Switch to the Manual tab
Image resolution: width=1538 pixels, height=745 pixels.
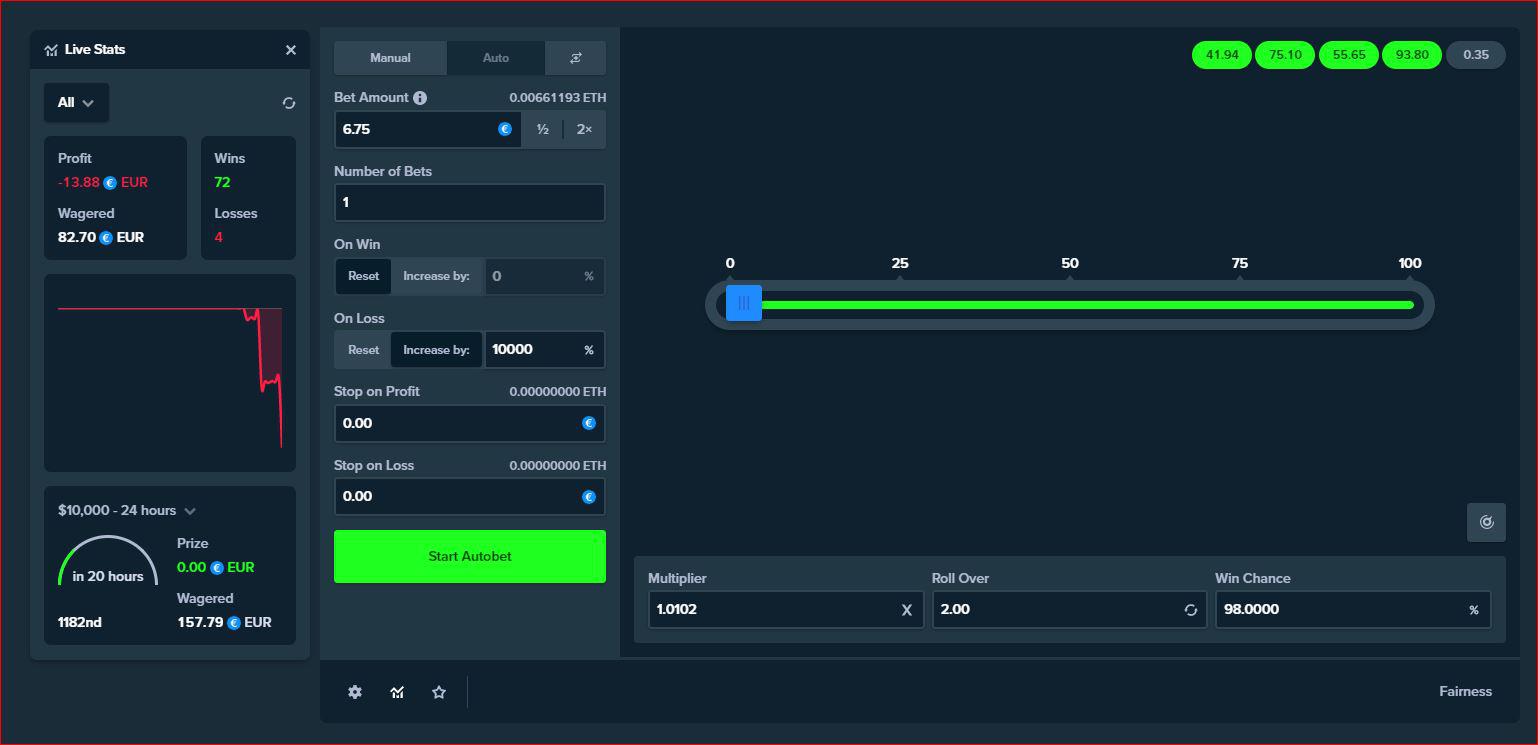(390, 58)
